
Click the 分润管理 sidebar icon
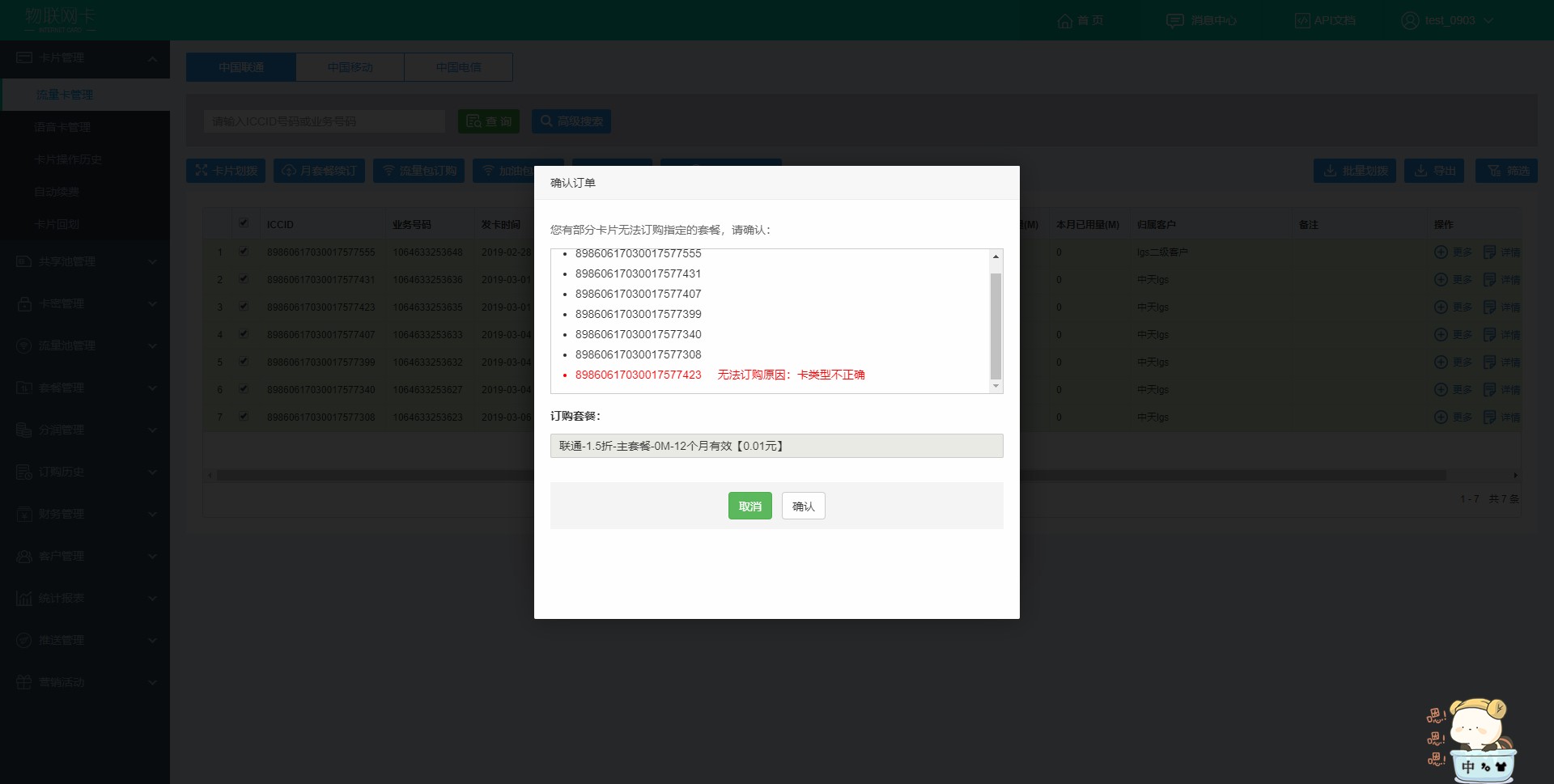(24, 430)
